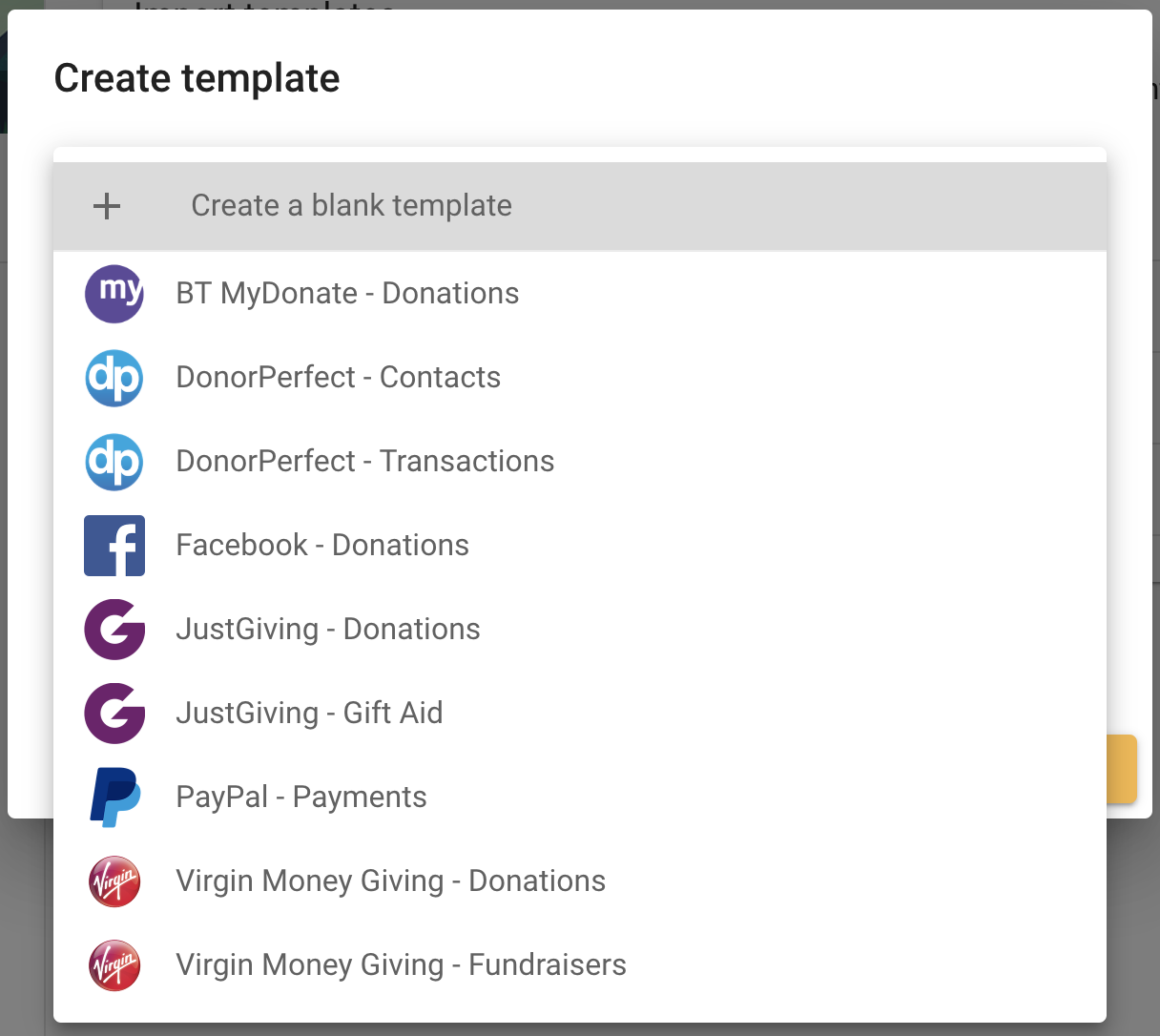Click the plus icon for blank template
Screen dimensions: 1160x1036
106,205
